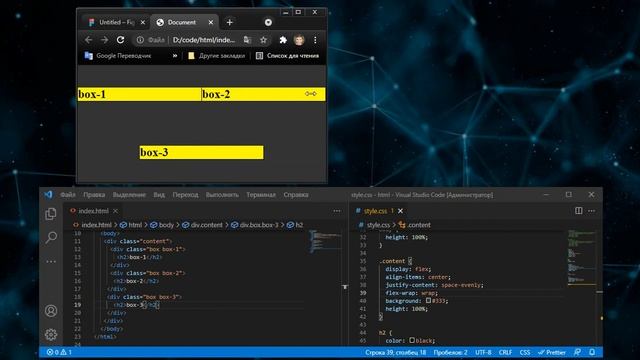Open Chrome tab search circle button
The width and height of the screenshot is (640, 360).
(268, 22)
